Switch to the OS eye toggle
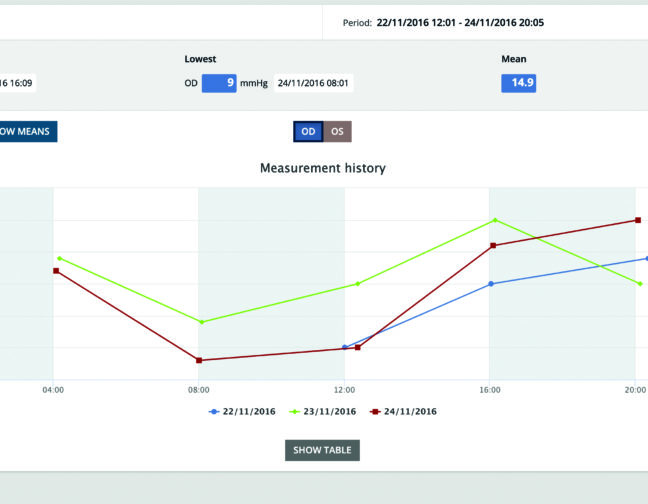 click(337, 132)
